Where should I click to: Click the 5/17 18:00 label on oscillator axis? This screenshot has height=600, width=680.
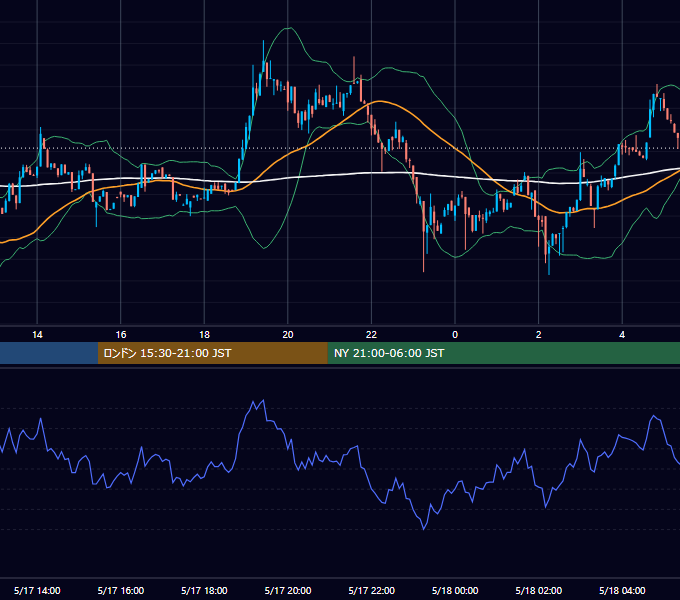[x=204, y=590]
